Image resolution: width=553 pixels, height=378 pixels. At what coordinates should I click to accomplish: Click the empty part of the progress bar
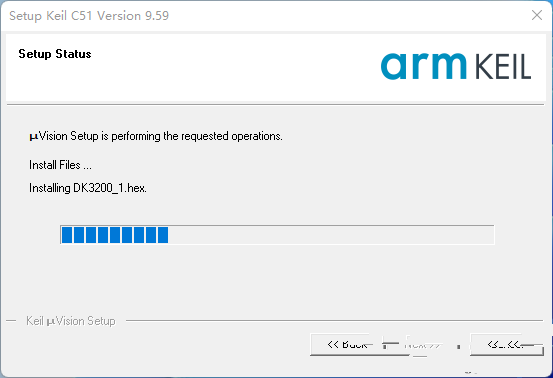coord(331,235)
